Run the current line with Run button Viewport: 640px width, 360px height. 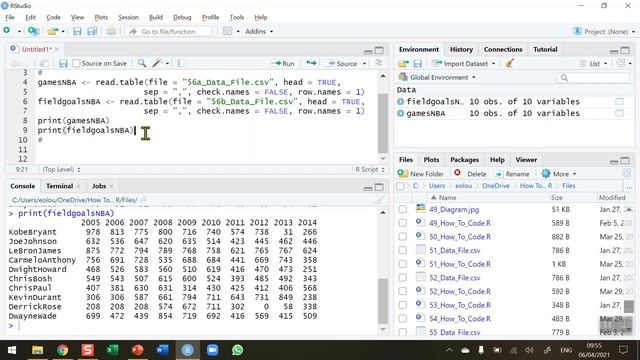(x=283, y=64)
